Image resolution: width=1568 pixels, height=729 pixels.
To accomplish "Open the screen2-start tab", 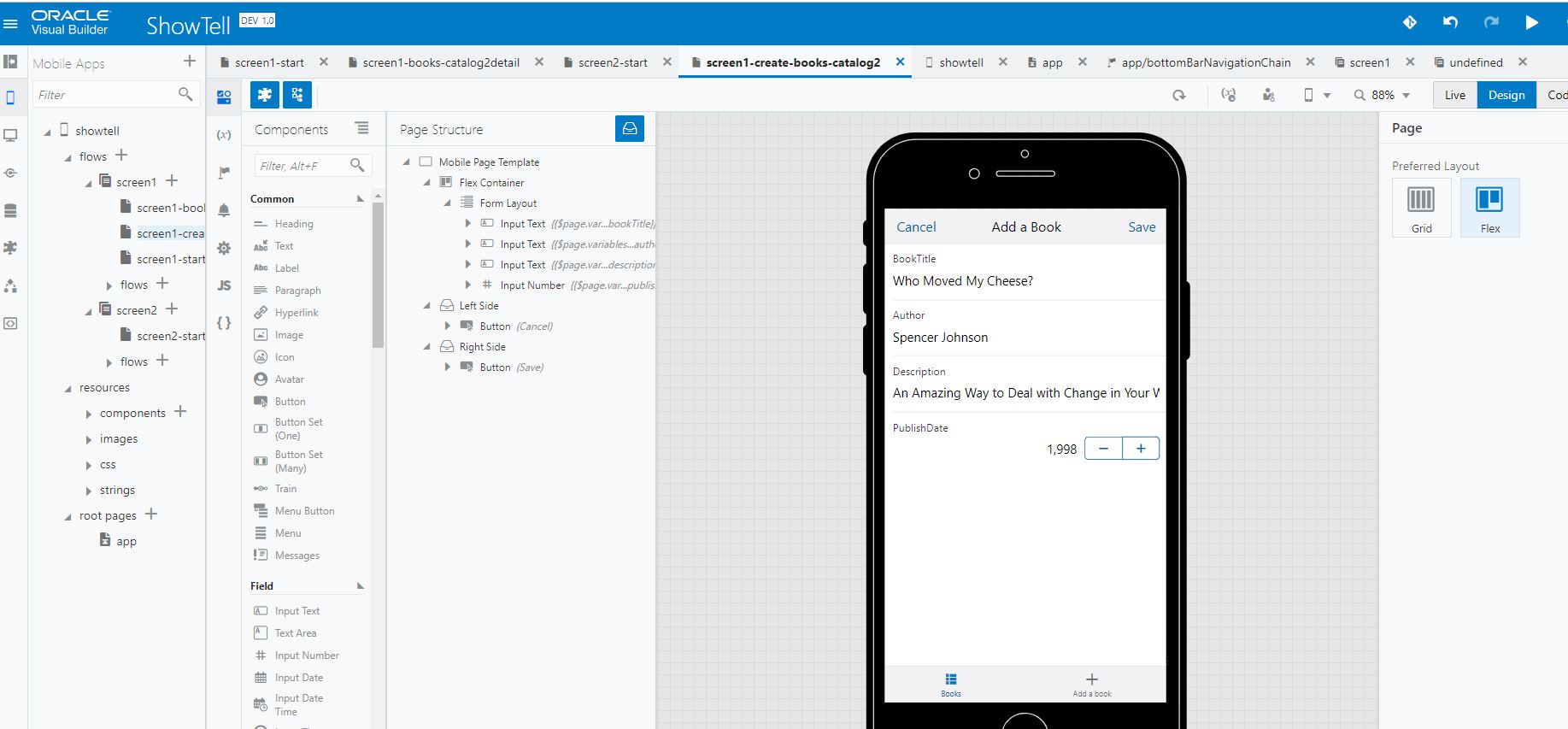I will click(613, 62).
